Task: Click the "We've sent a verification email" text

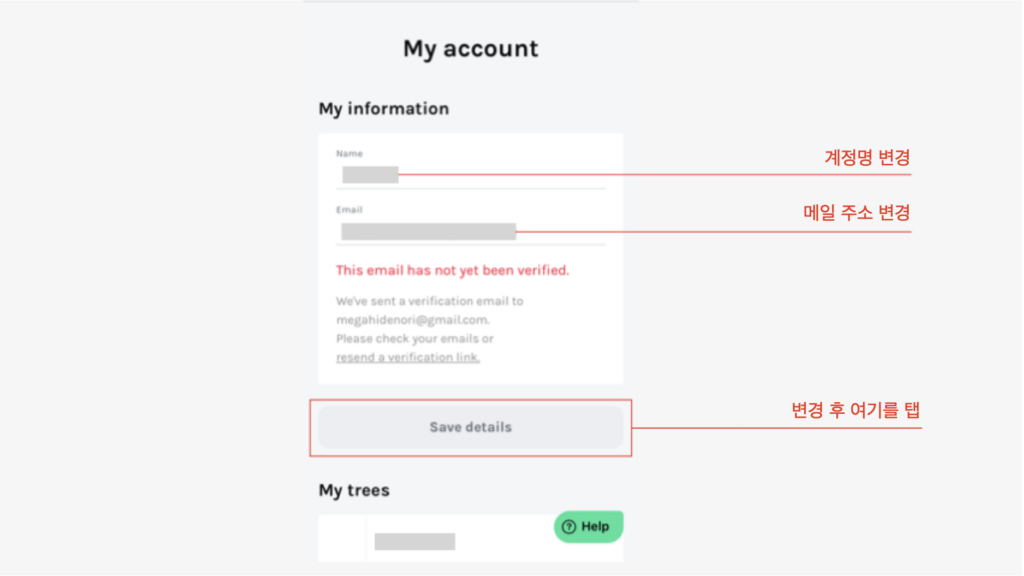Action: point(430,301)
